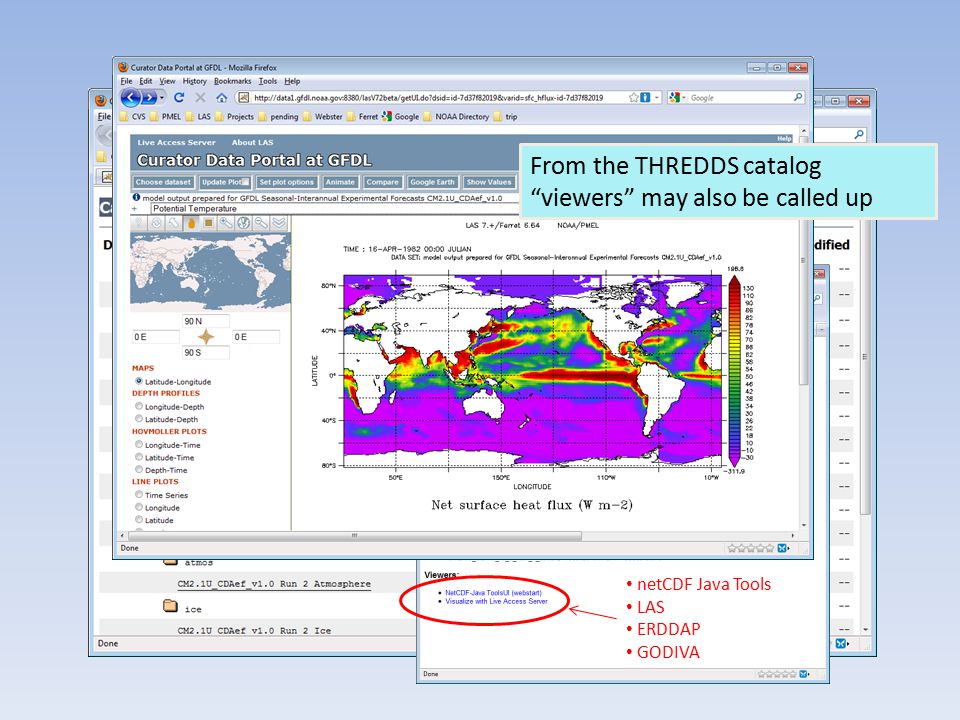Click the globe full-extent map tool
This screenshot has height=720, width=960.
tap(244, 223)
